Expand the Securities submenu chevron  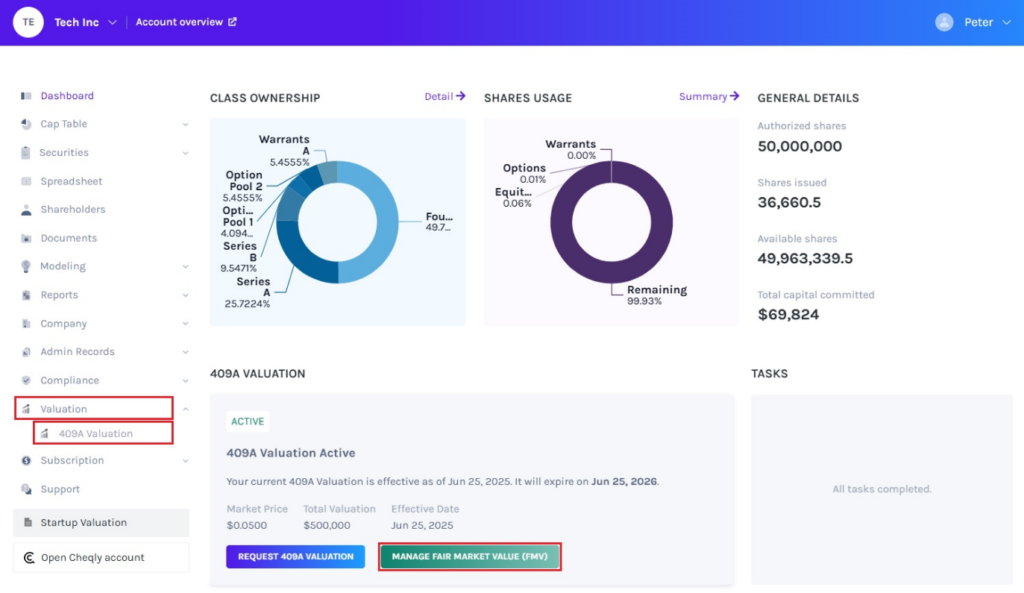pos(185,153)
